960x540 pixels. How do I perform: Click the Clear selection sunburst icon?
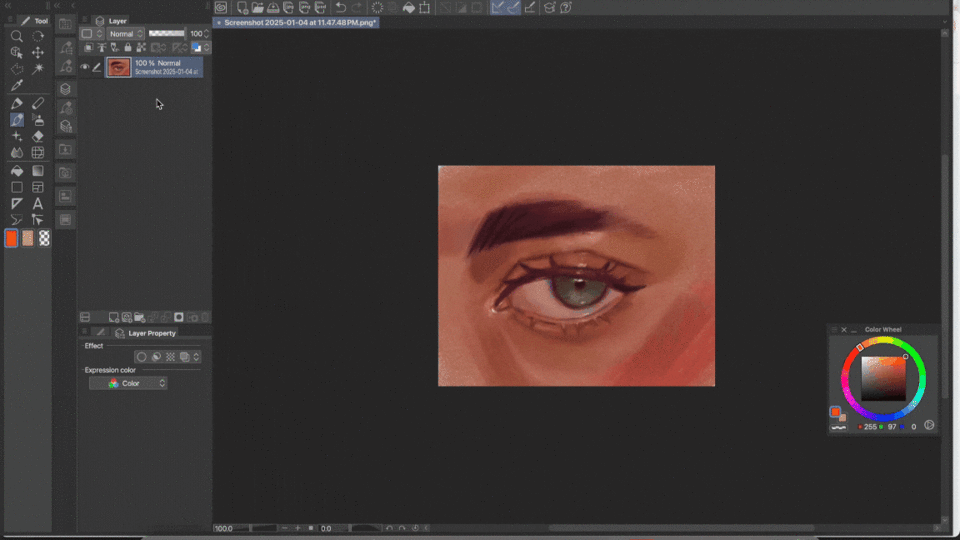coord(377,7)
